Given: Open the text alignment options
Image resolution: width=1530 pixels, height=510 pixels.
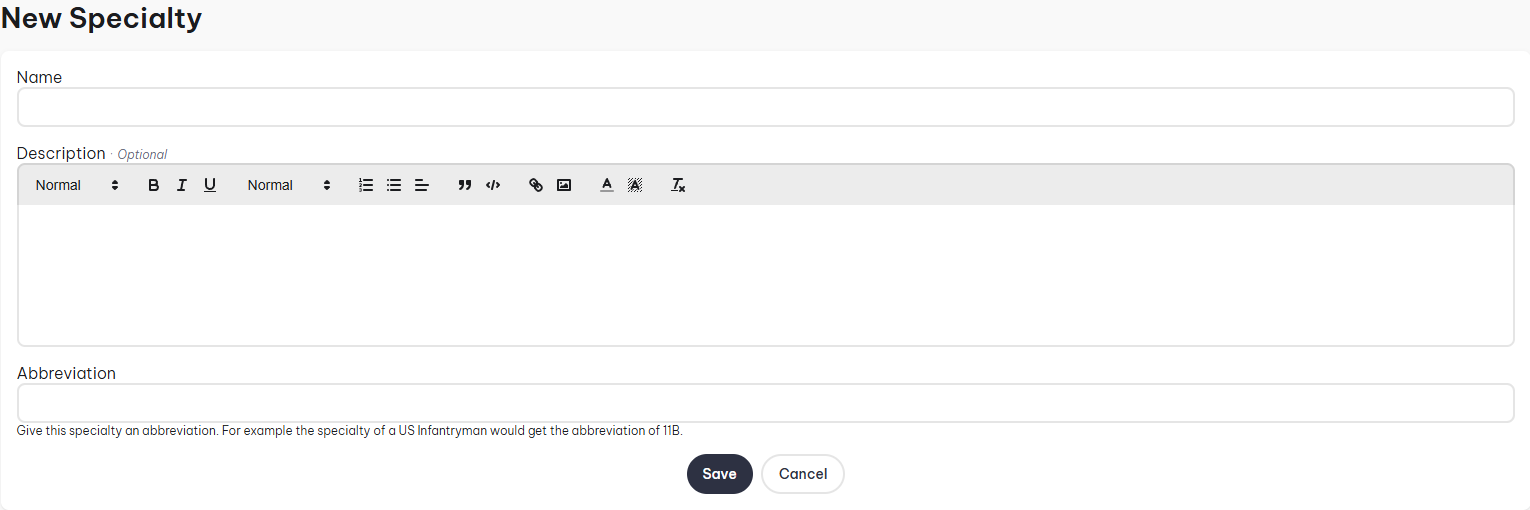Looking at the screenshot, I should (x=422, y=185).
